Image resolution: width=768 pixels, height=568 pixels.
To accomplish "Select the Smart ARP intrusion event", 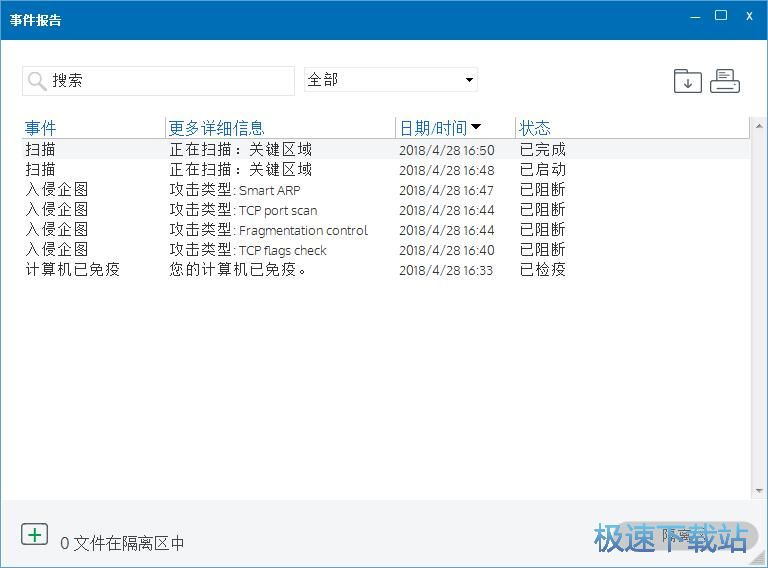I will pos(300,190).
